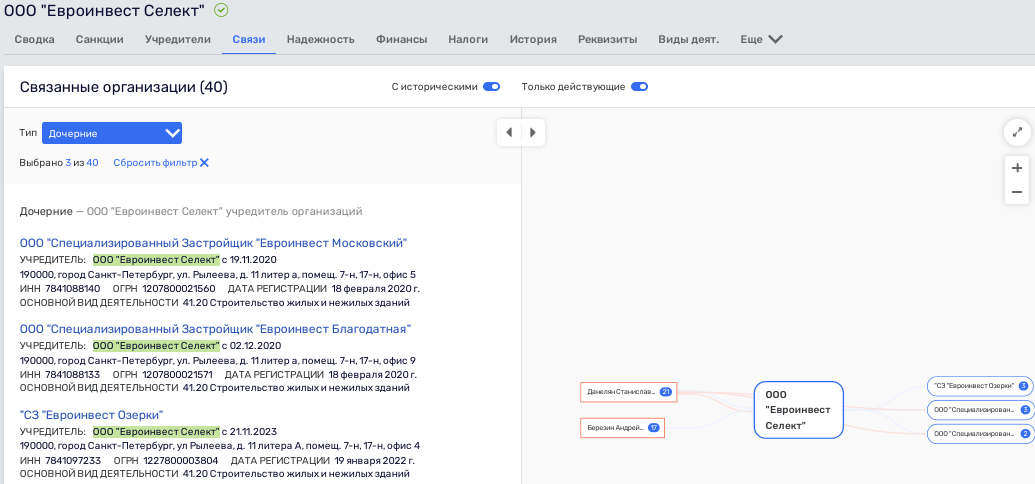
Task: Click address line ending офис 4
Action: (220, 446)
